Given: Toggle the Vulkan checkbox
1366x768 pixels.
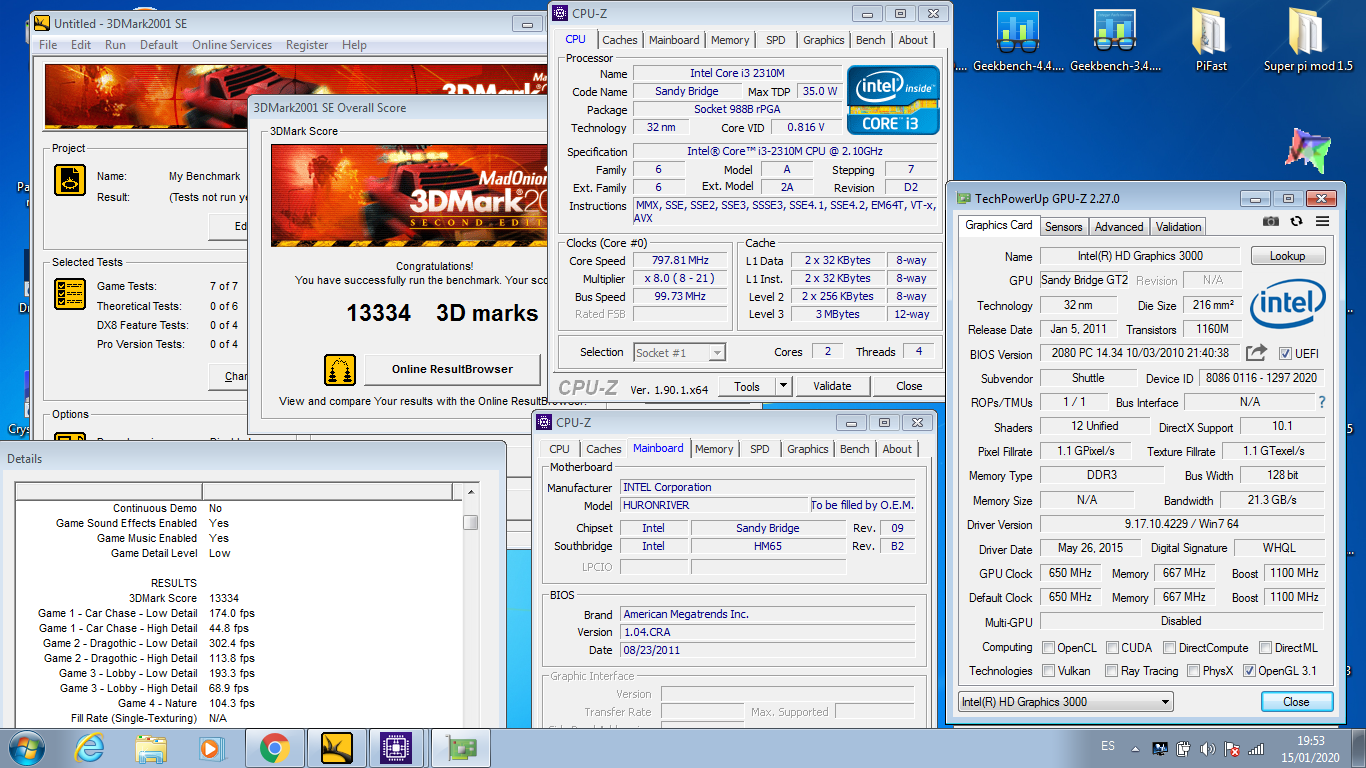Looking at the screenshot, I should (1048, 671).
